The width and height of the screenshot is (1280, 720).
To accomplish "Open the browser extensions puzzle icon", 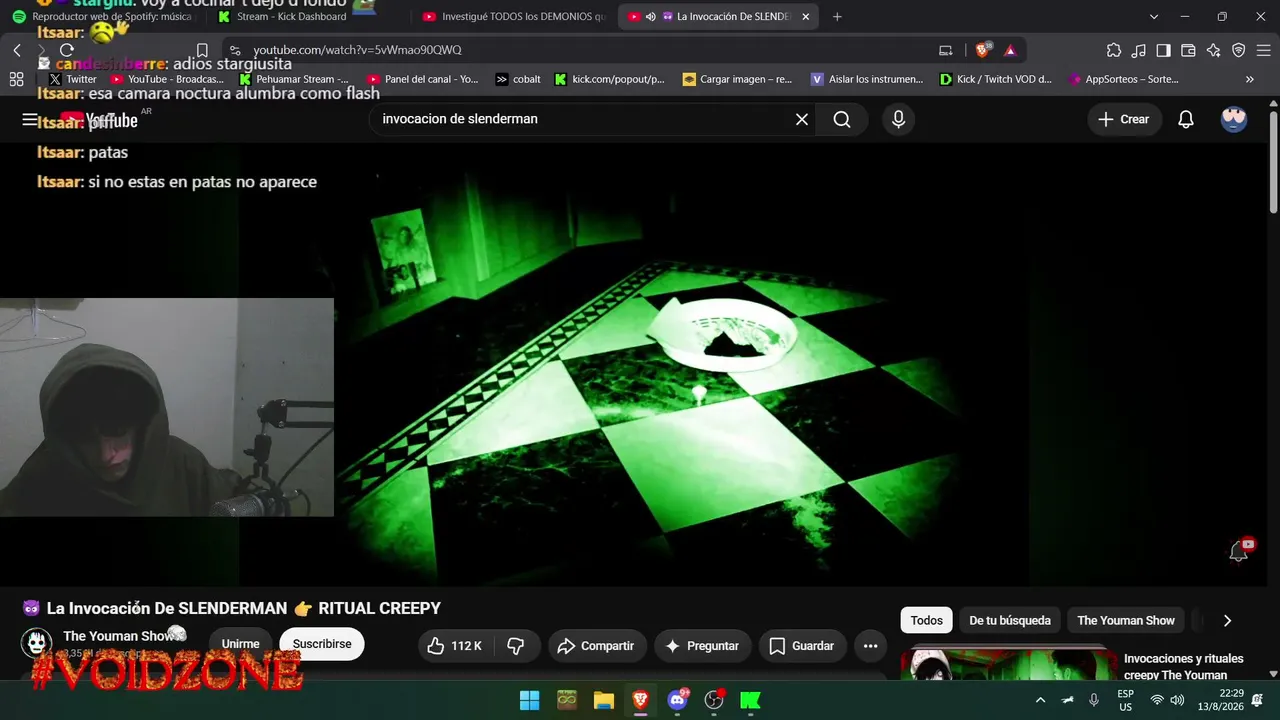I will pos(1114,50).
